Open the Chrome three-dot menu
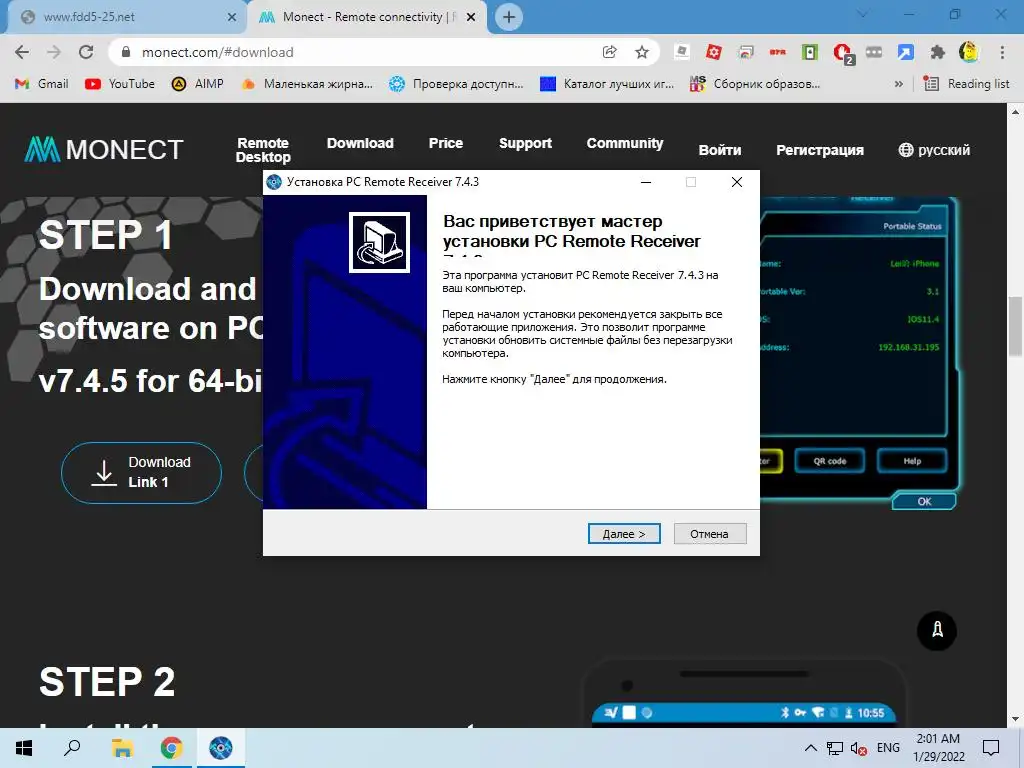 point(1002,52)
